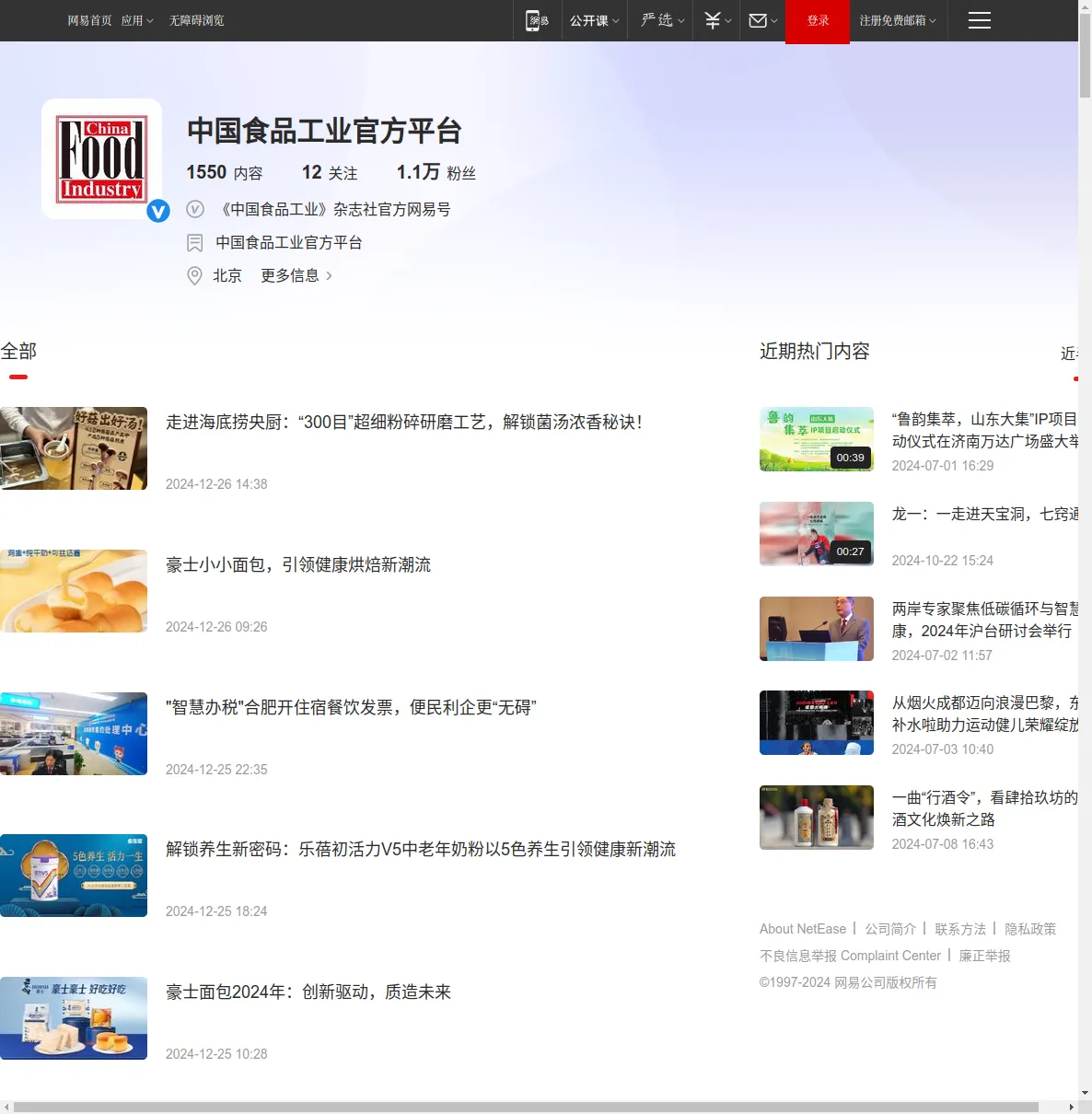Click the sheep-symbol icon in top bar
The height and width of the screenshot is (1114, 1092).
click(713, 20)
